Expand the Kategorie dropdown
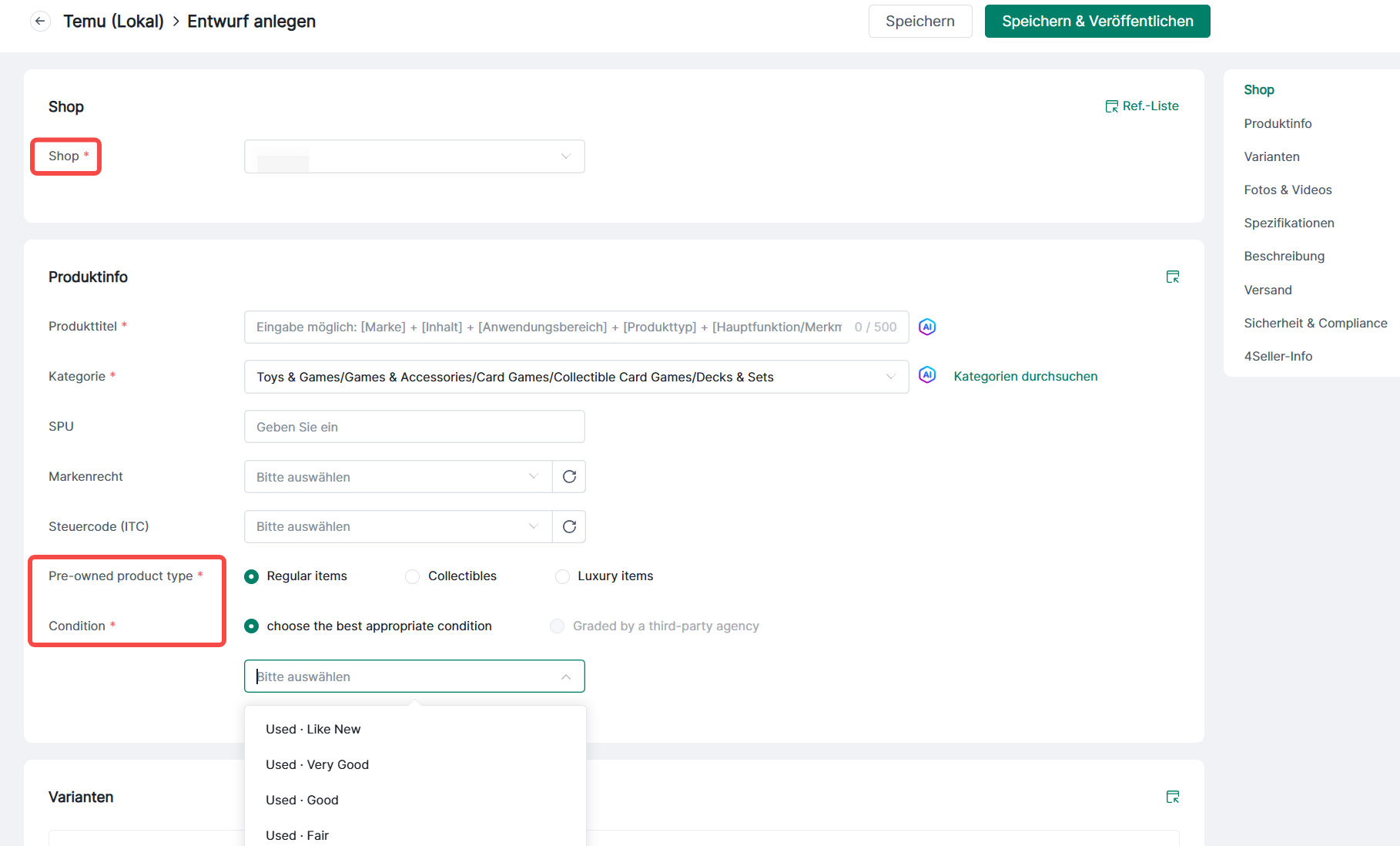 tap(576, 377)
